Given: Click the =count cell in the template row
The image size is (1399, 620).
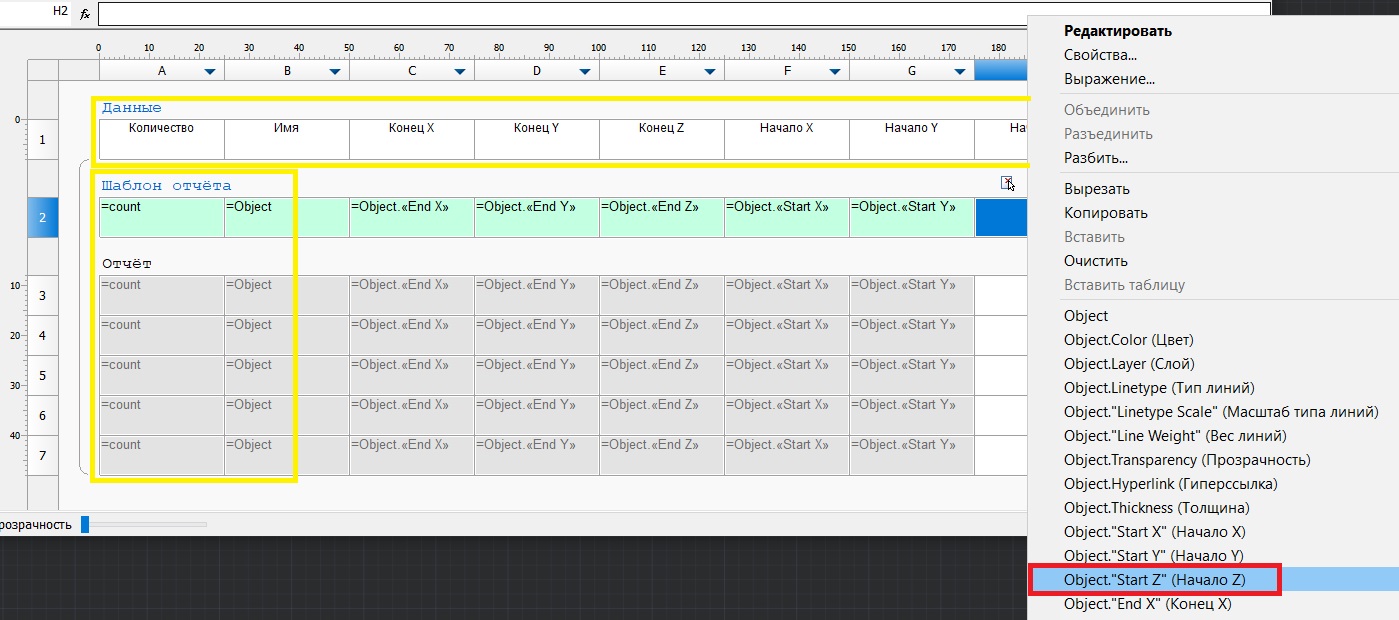Looking at the screenshot, I should click(161, 217).
